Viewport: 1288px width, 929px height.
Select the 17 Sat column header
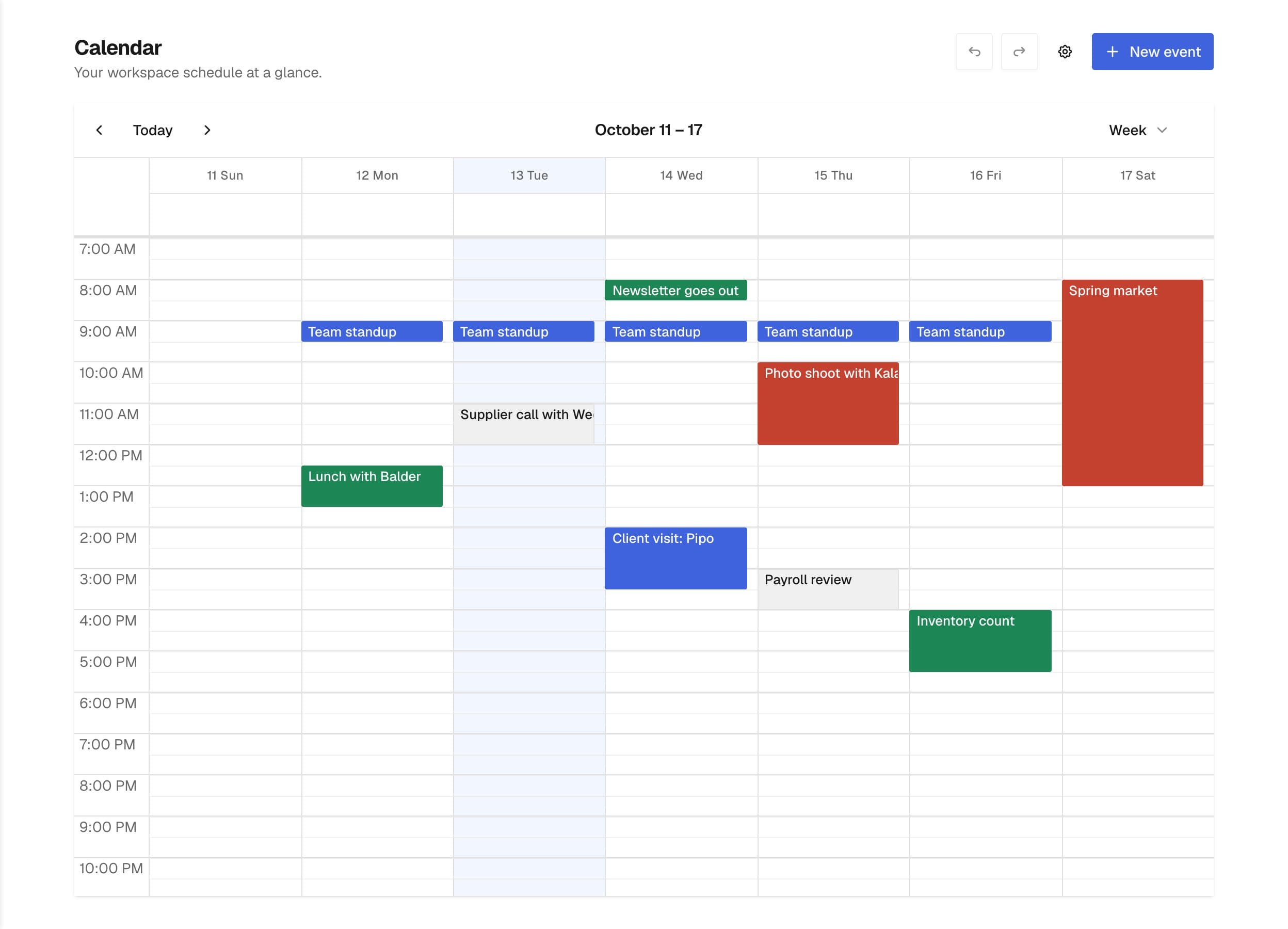coord(1137,175)
